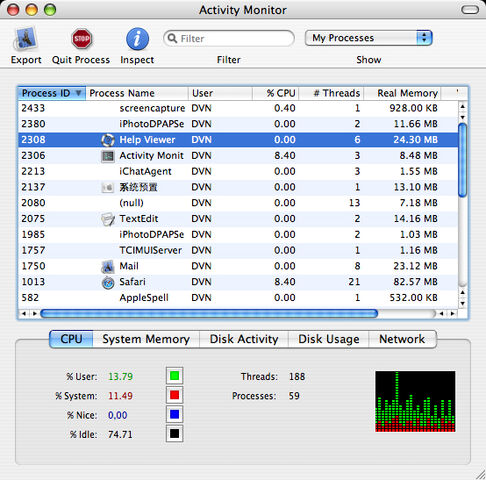Sort by # Threads column header
The width and height of the screenshot is (486, 480).
[331, 93]
